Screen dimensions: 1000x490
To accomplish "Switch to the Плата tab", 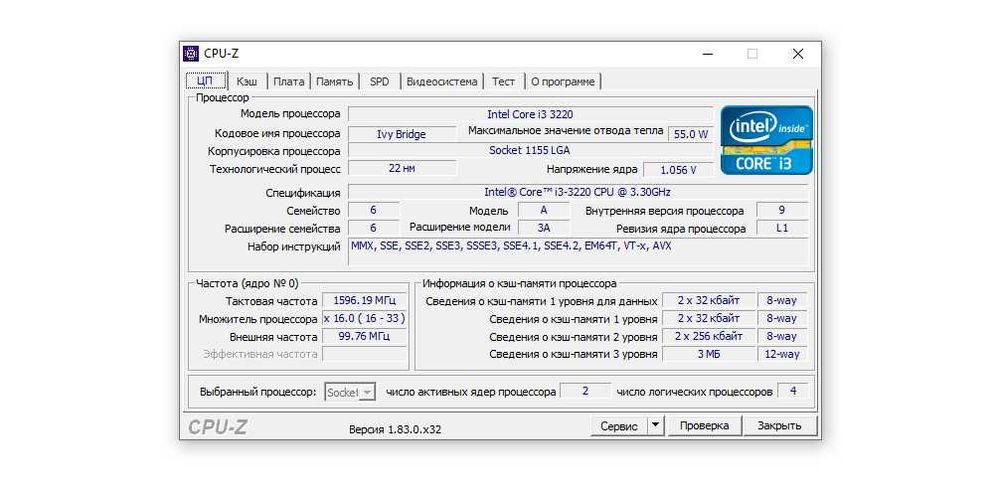I will [x=288, y=82].
